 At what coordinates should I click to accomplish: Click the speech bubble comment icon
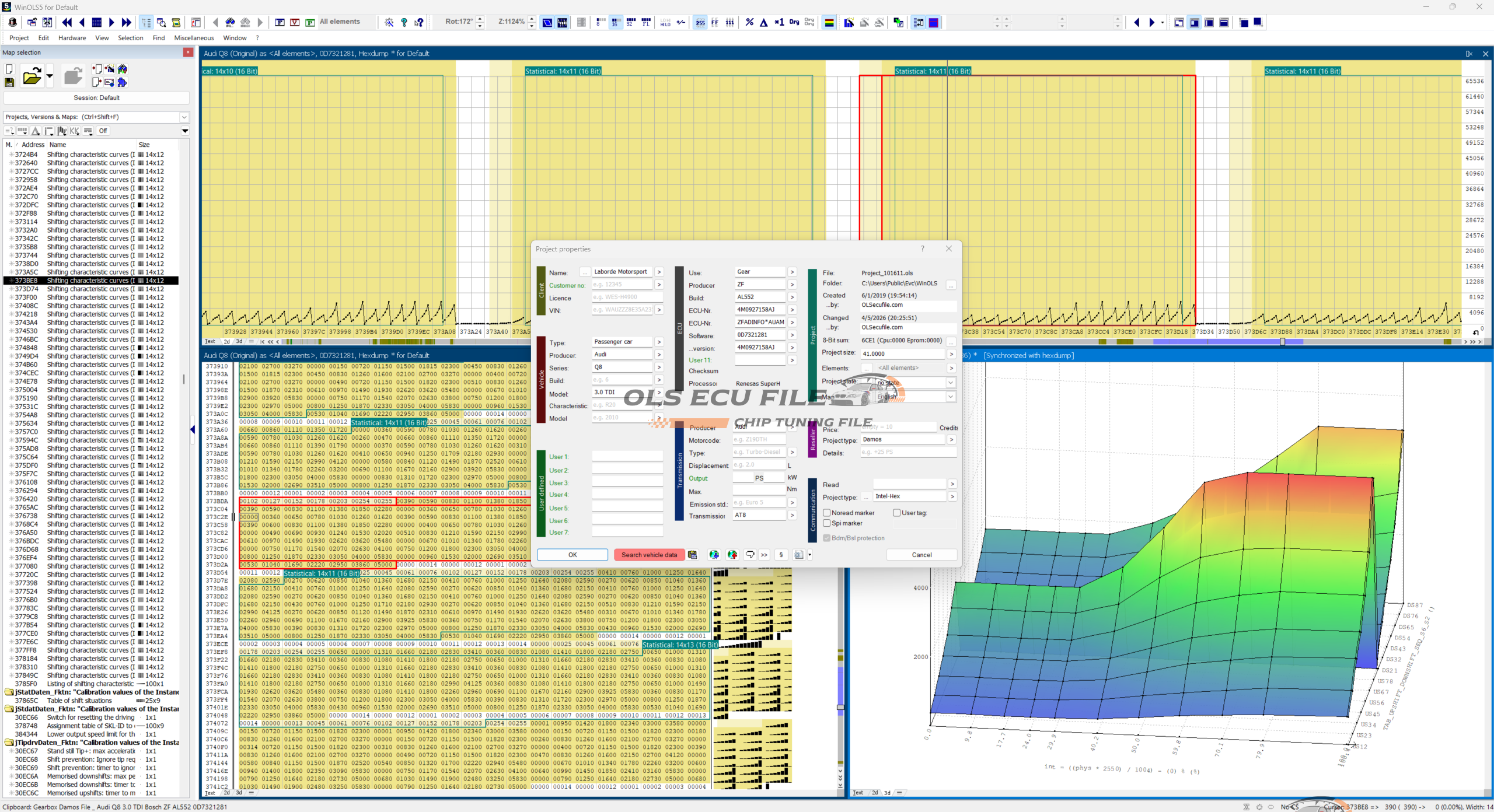click(x=750, y=555)
